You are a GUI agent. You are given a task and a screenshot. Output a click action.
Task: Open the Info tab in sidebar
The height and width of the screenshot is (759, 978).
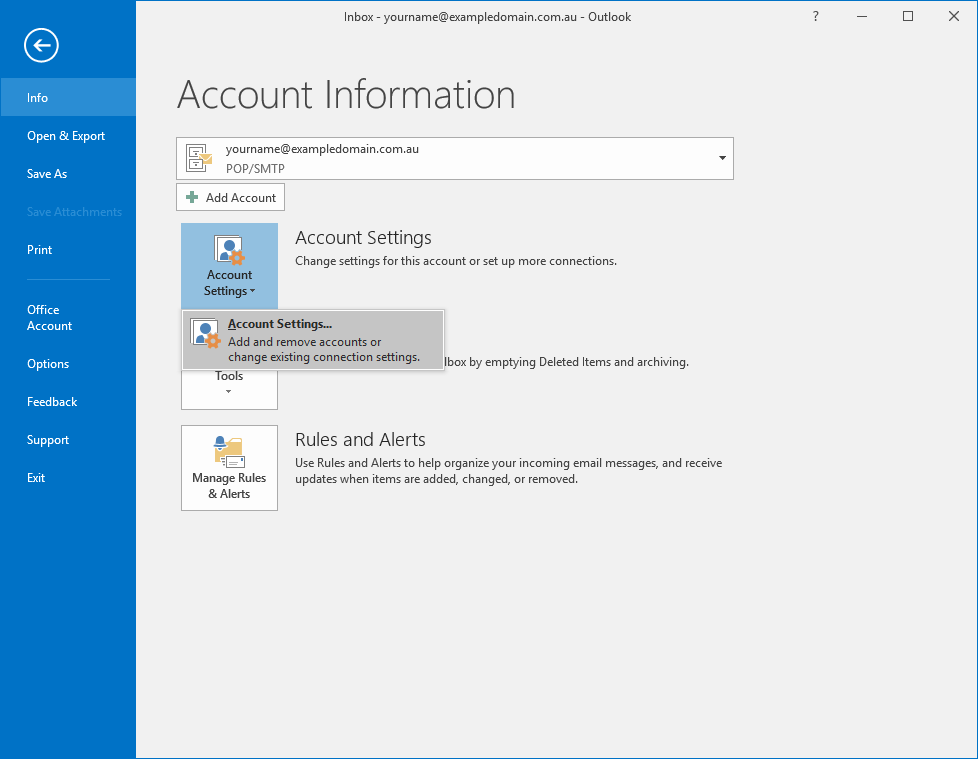pos(38,98)
